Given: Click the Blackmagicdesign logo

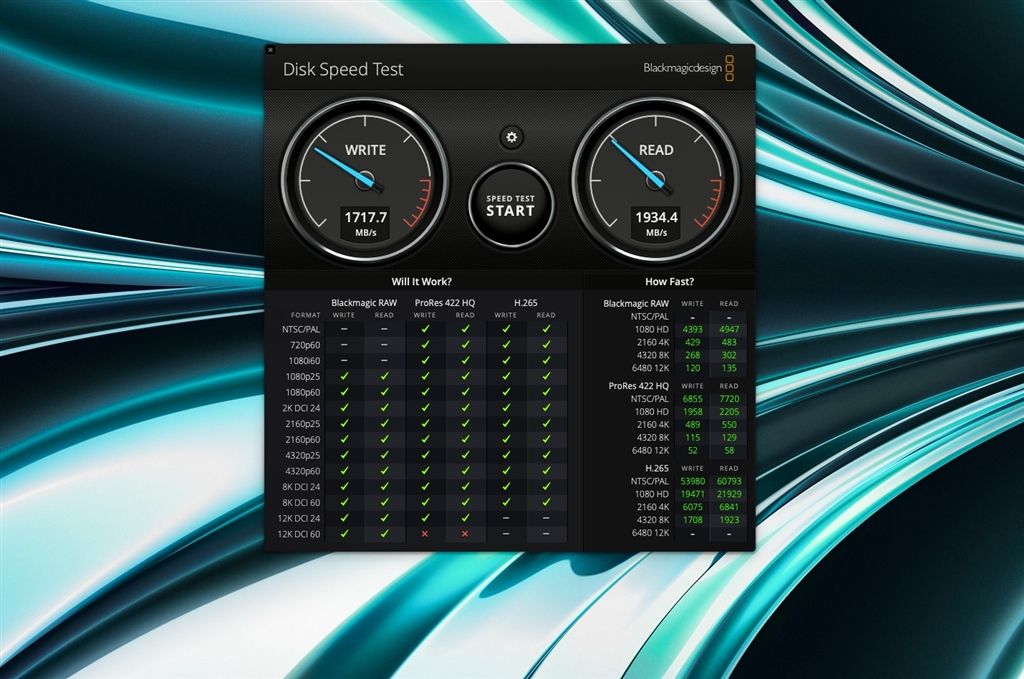Looking at the screenshot, I should 688,69.
